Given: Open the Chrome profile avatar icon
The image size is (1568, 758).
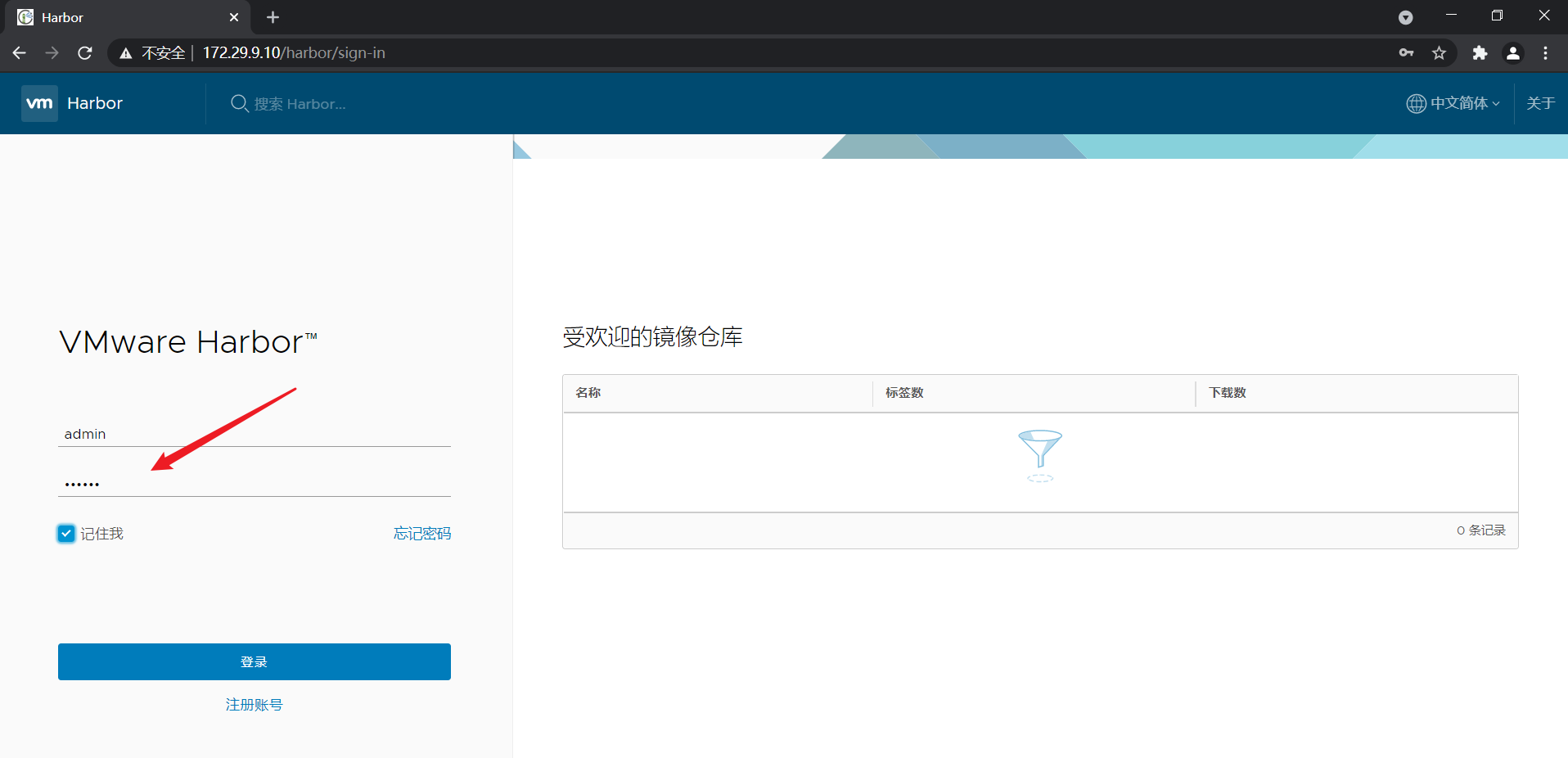Looking at the screenshot, I should pos(1513,53).
